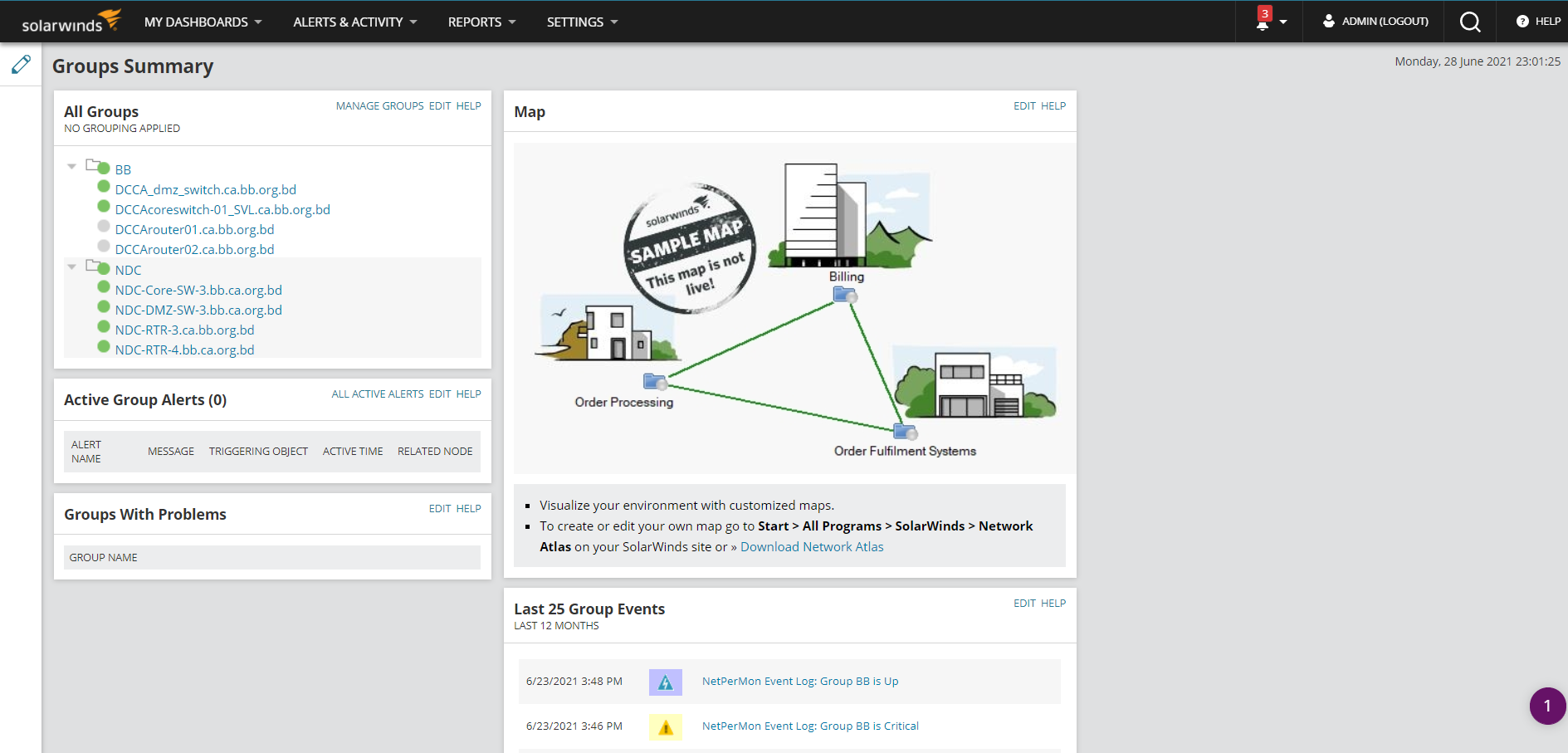Open NDC-DMZ-SW-3.bb.ca.org.bd node

tap(198, 310)
